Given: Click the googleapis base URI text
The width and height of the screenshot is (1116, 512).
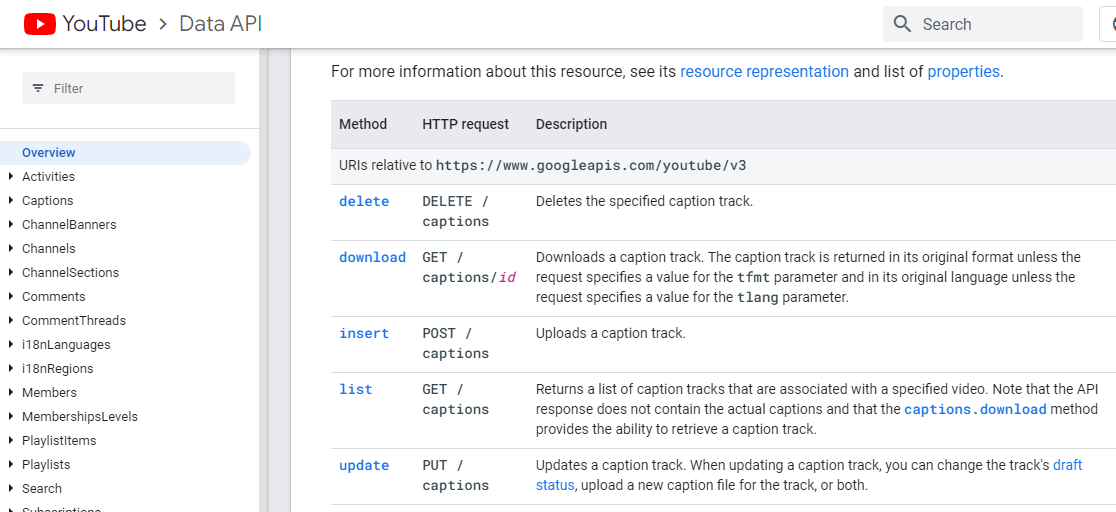Looking at the screenshot, I should 591,166.
